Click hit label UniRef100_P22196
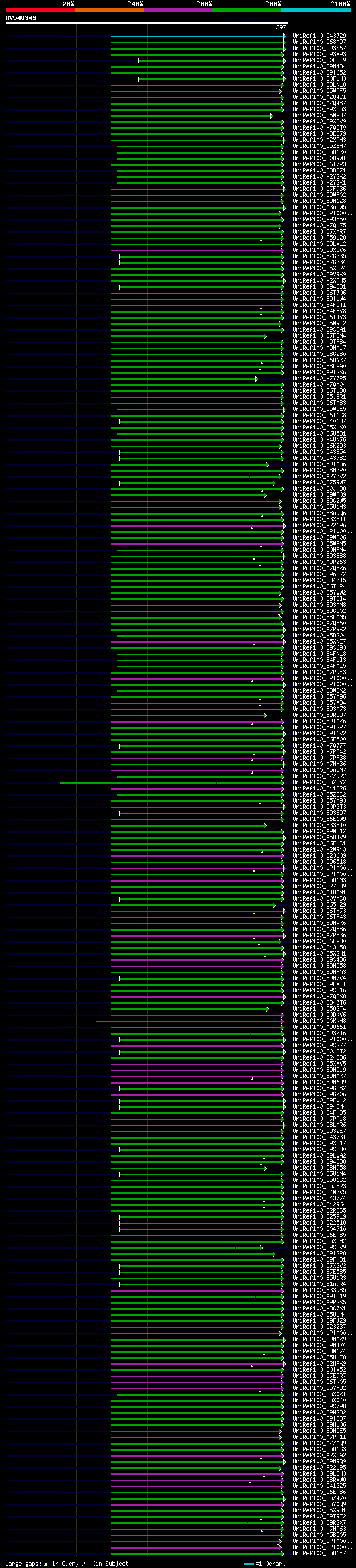356x1568 pixels. click(319, 525)
